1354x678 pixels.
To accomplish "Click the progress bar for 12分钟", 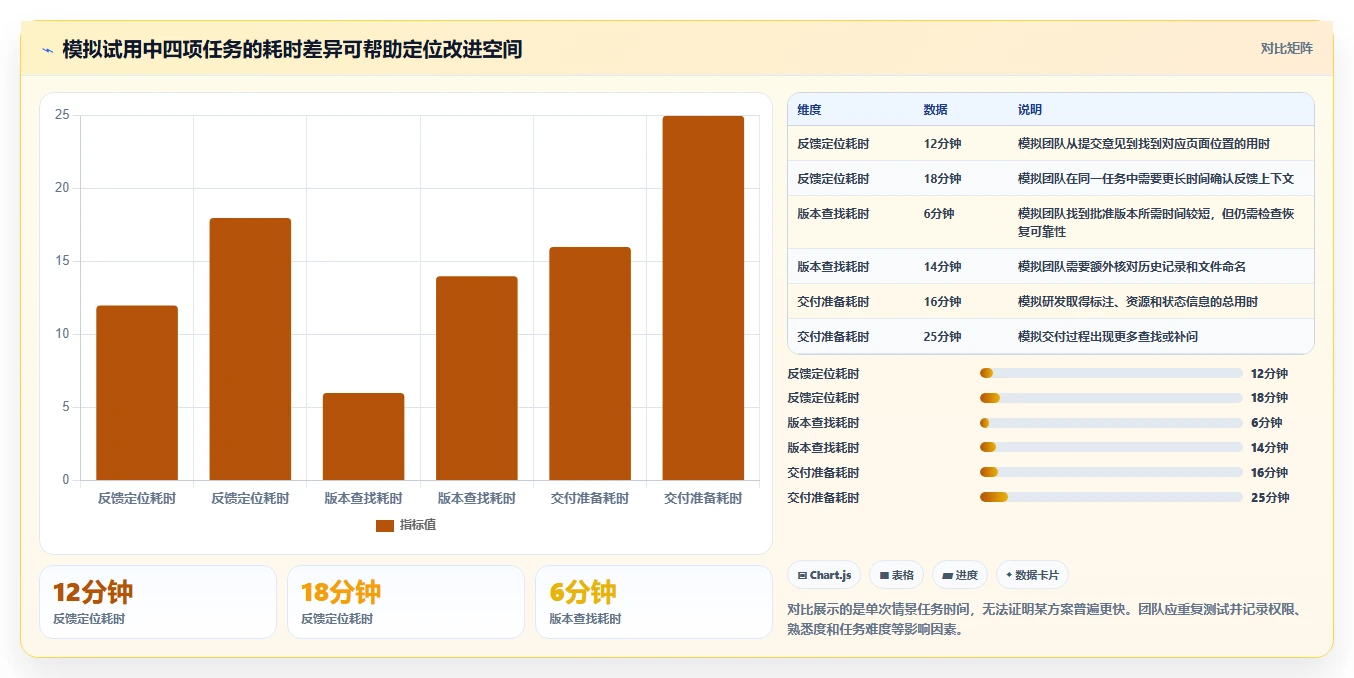I will (x=1111, y=373).
